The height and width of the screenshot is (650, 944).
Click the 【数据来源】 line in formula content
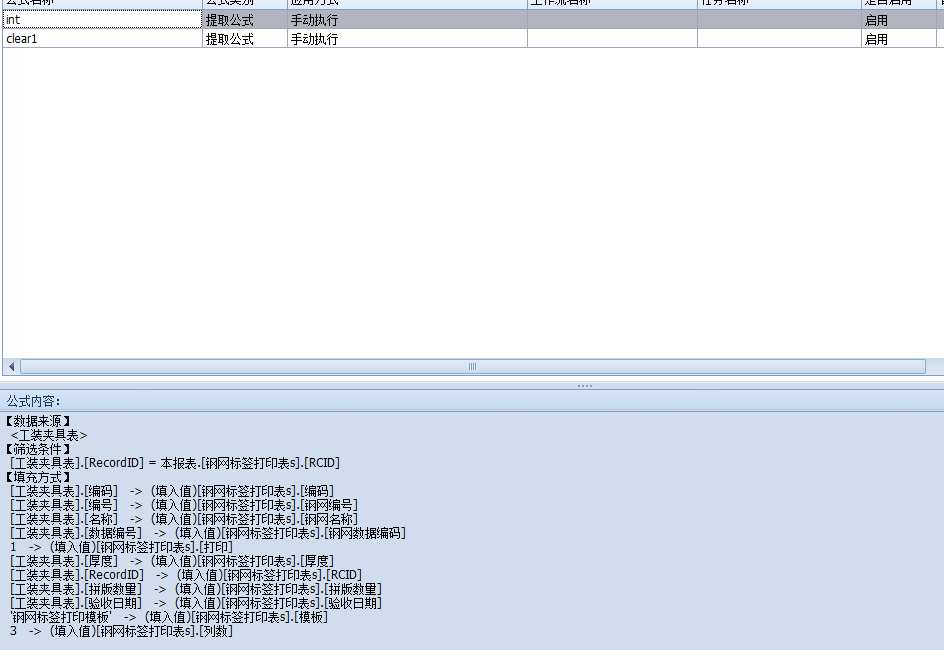38,421
